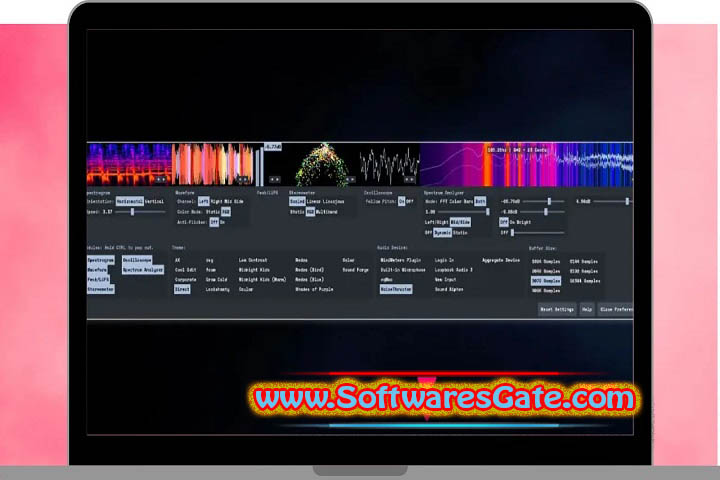Click the Close Preferences button

click(x=616, y=310)
